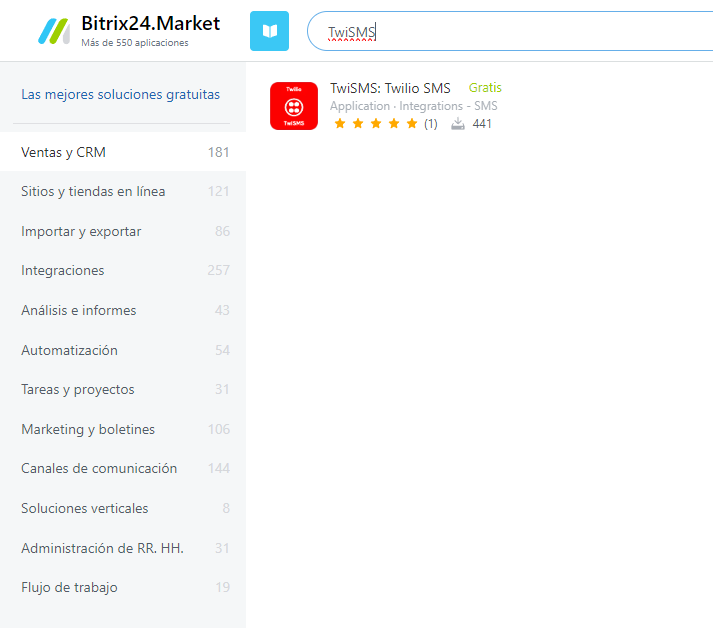
Task: Select Ventas y CRM category
Action: (63, 152)
